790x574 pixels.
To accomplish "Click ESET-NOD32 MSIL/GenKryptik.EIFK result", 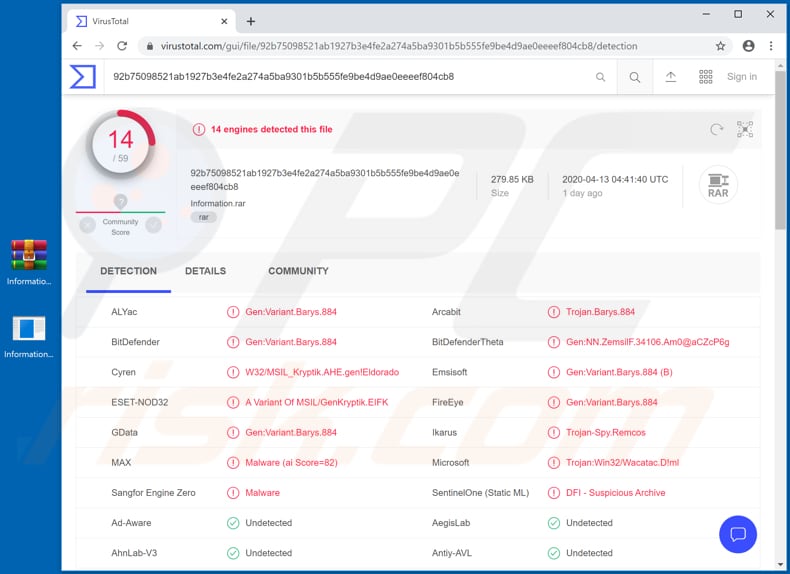I will 316,402.
